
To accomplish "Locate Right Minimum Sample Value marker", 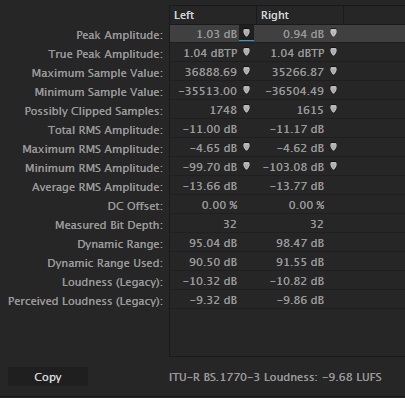I will 333,90.
